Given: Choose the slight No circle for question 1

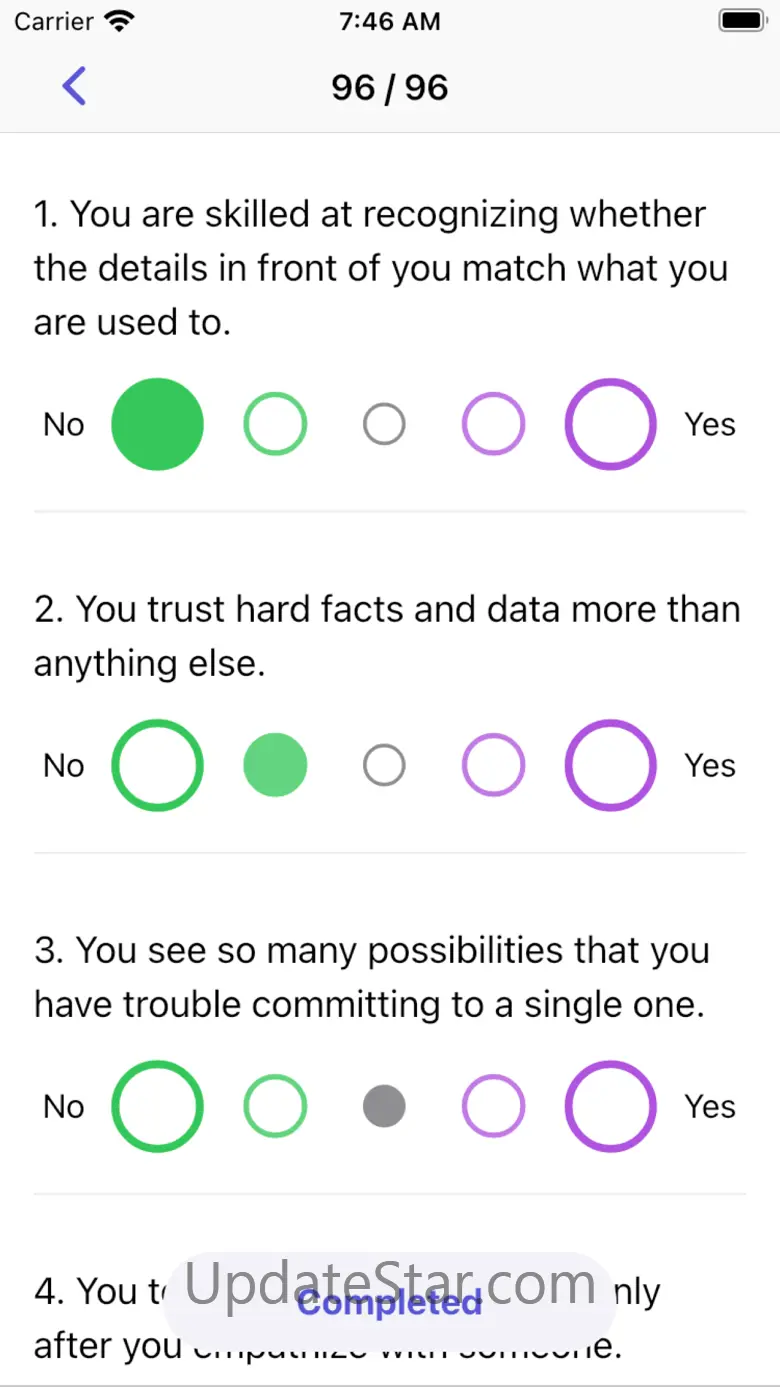Looking at the screenshot, I should 275,424.
